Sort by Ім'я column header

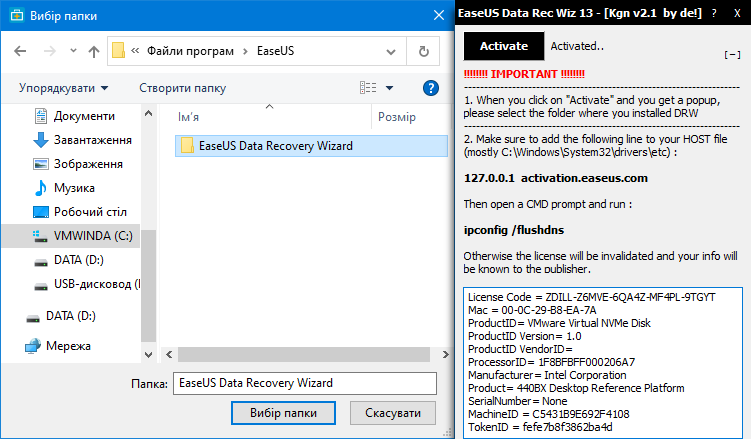pos(188,117)
